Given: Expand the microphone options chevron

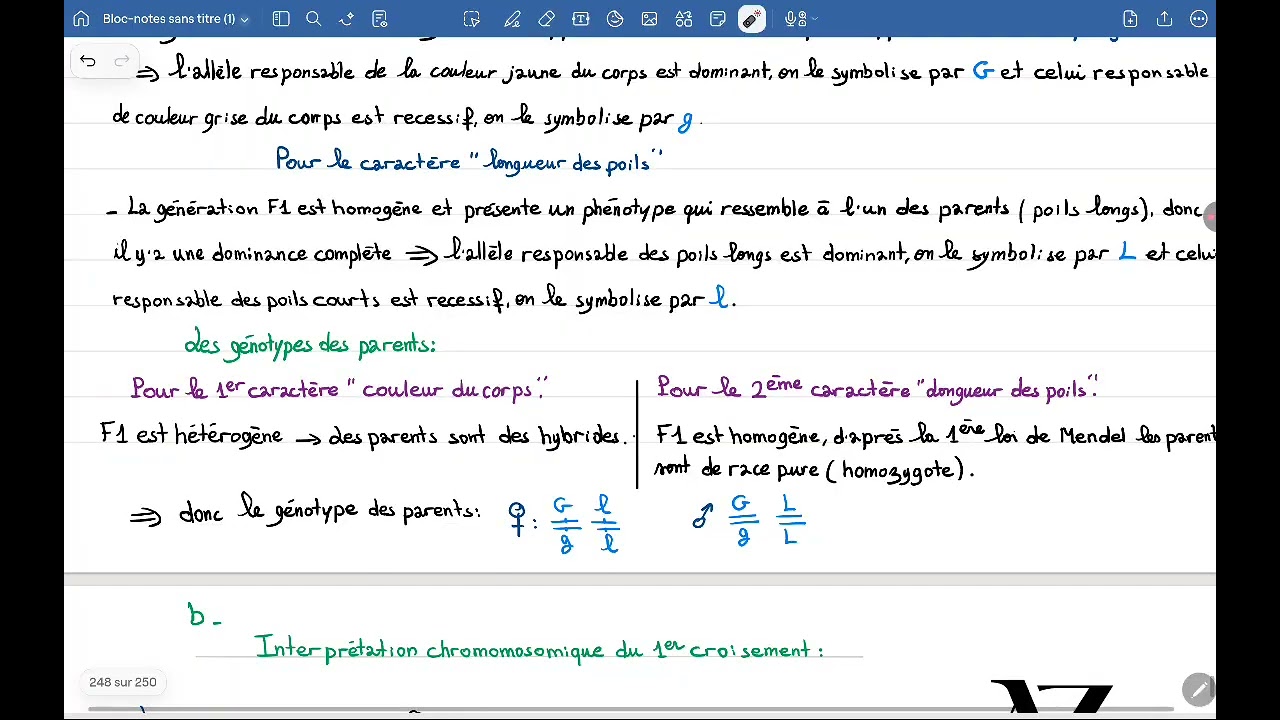Looking at the screenshot, I should [x=813, y=19].
